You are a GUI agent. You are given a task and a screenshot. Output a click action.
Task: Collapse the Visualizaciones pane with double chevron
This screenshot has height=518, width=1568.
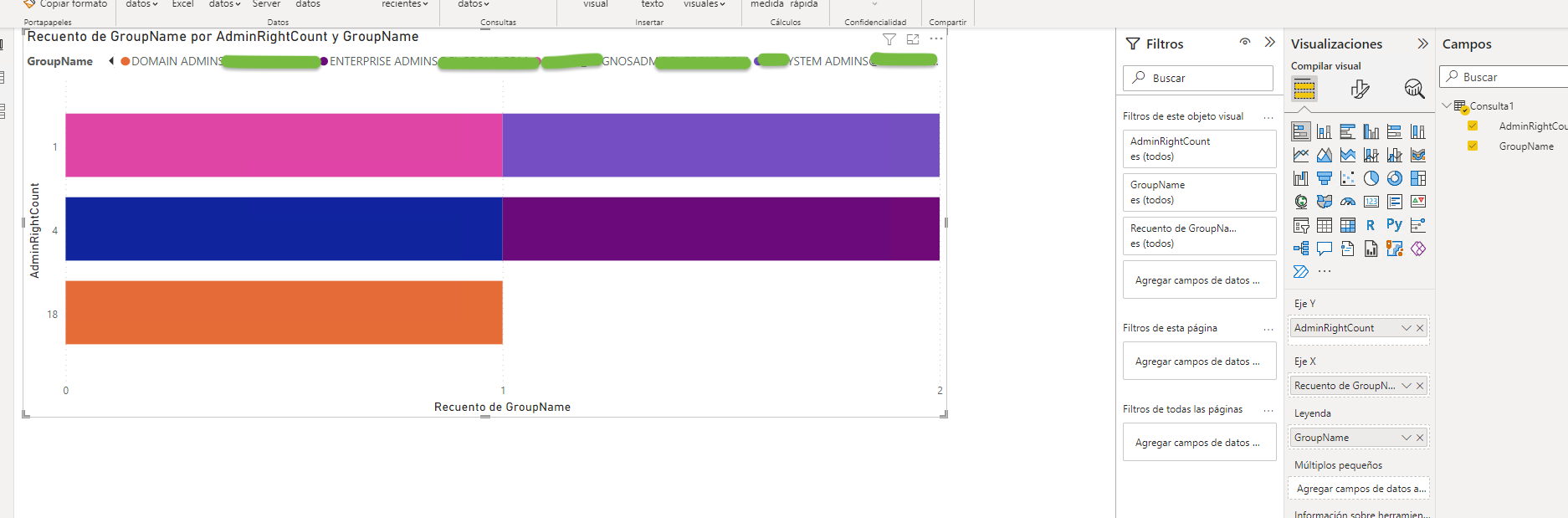1422,44
